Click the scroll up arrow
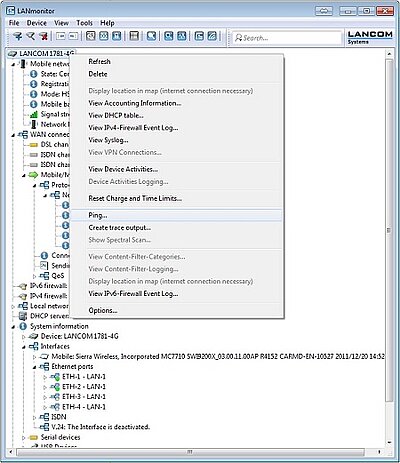Viewport: 400px width, 463px height. pos(389,54)
